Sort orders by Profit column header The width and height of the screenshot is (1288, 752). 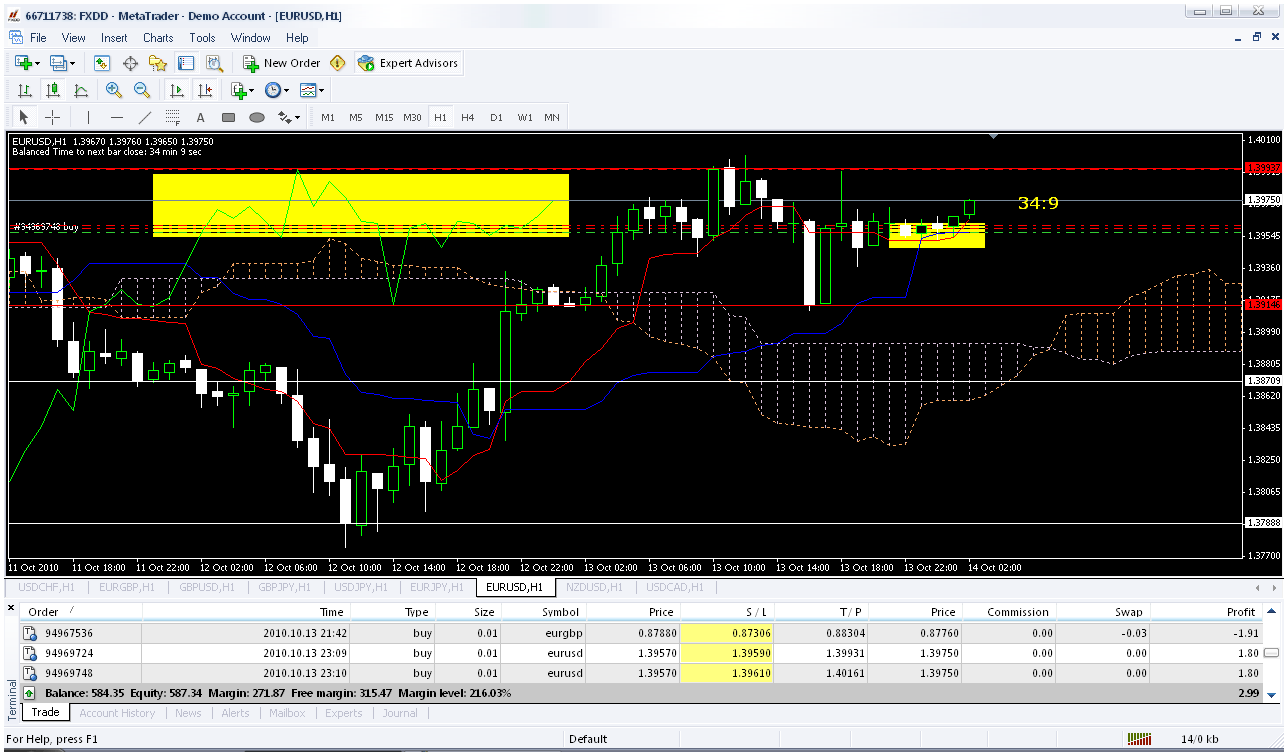point(1205,612)
